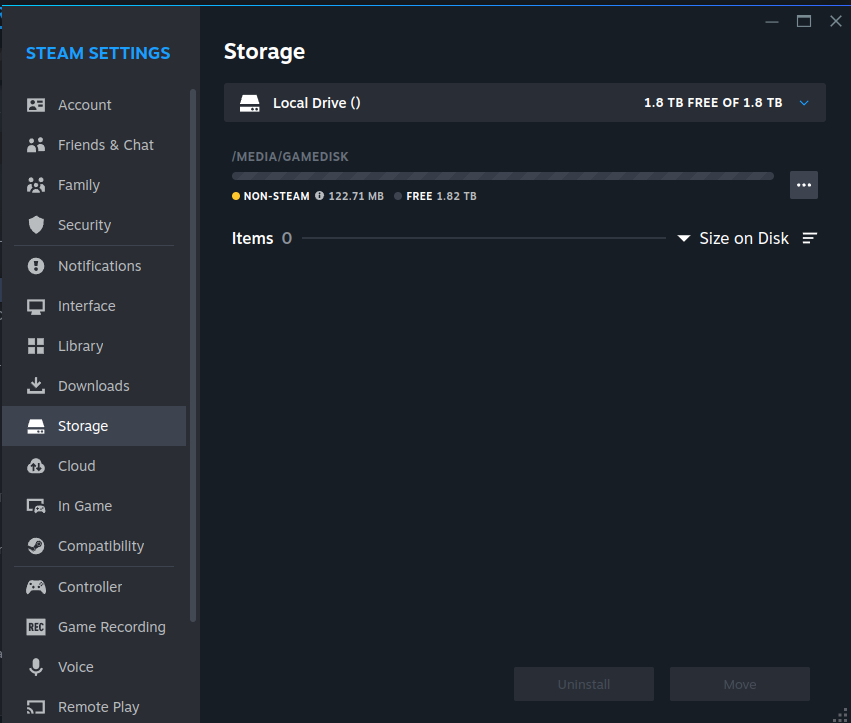Click the Library grid icon
Screen dimensions: 851x723
coord(36,346)
